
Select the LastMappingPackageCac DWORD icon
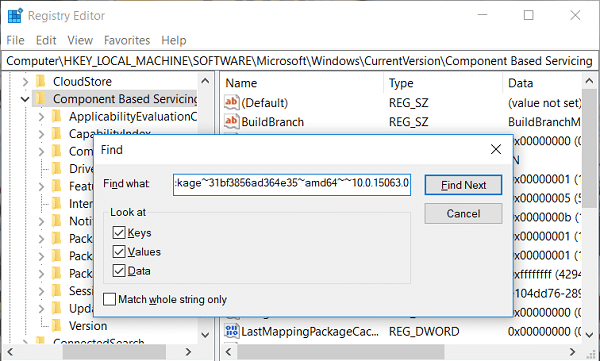pyautogui.click(x=232, y=331)
